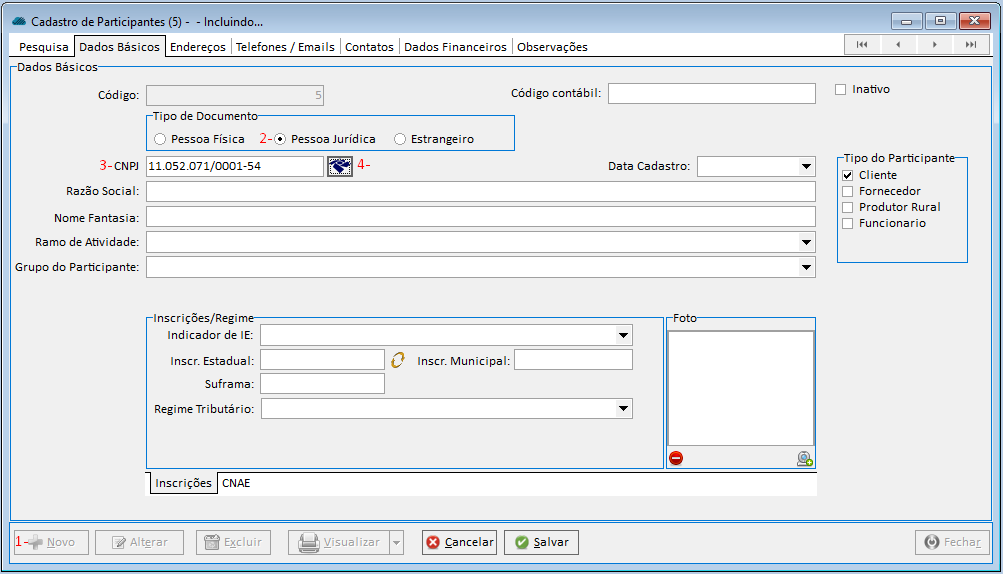This screenshot has width=1003, height=574.
Task: Open the Dados Financeiros tab
Action: coord(455,47)
